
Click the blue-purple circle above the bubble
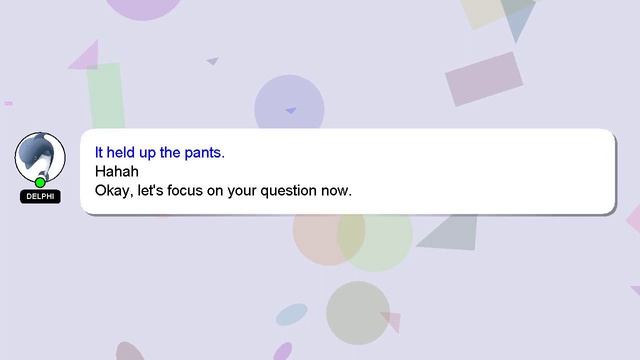[x=289, y=104]
